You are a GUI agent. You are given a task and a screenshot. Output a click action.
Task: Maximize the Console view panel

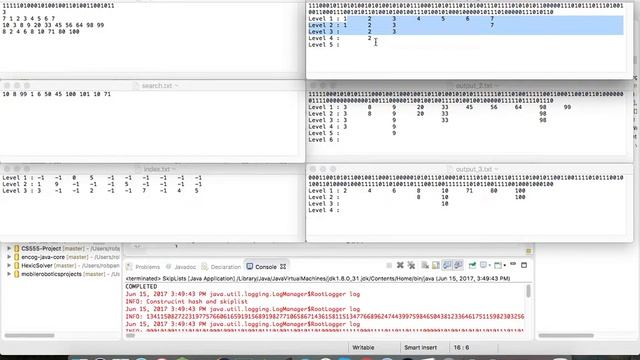point(524,265)
